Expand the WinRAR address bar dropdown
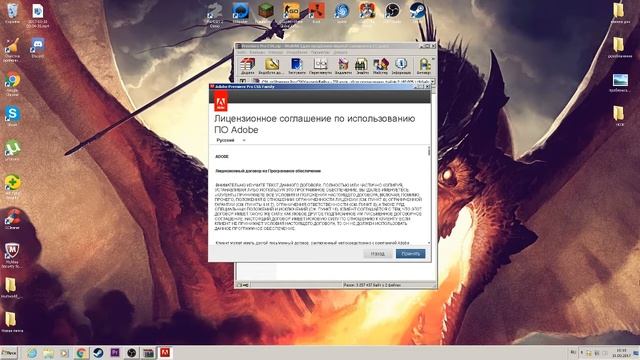This screenshot has width=640, height=360. [432, 82]
